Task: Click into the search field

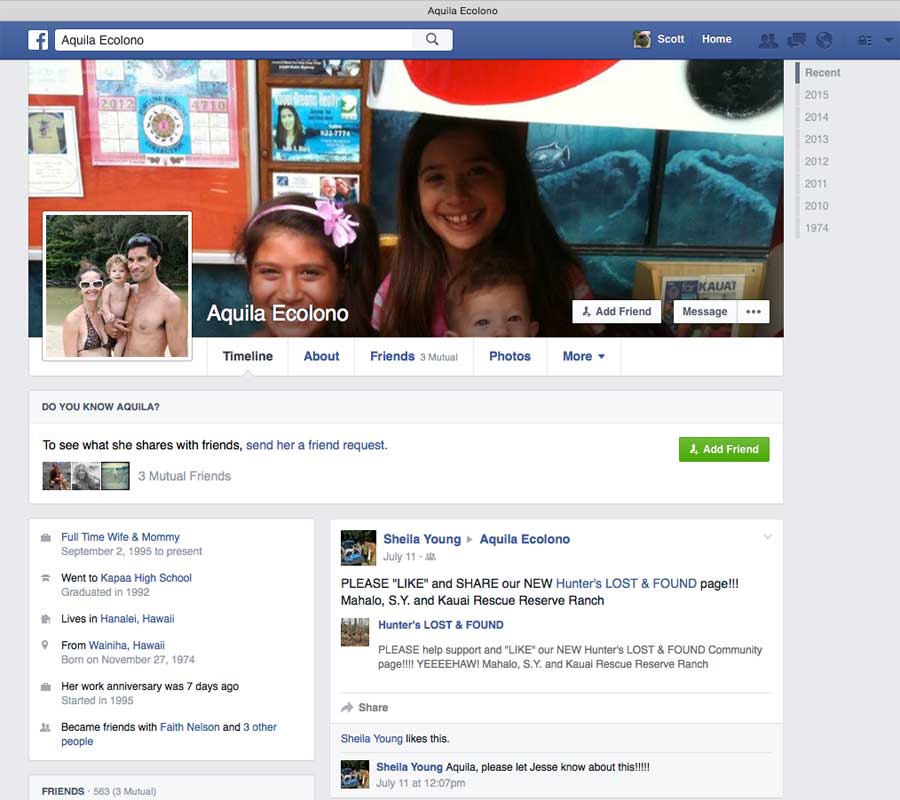Action: click(234, 40)
